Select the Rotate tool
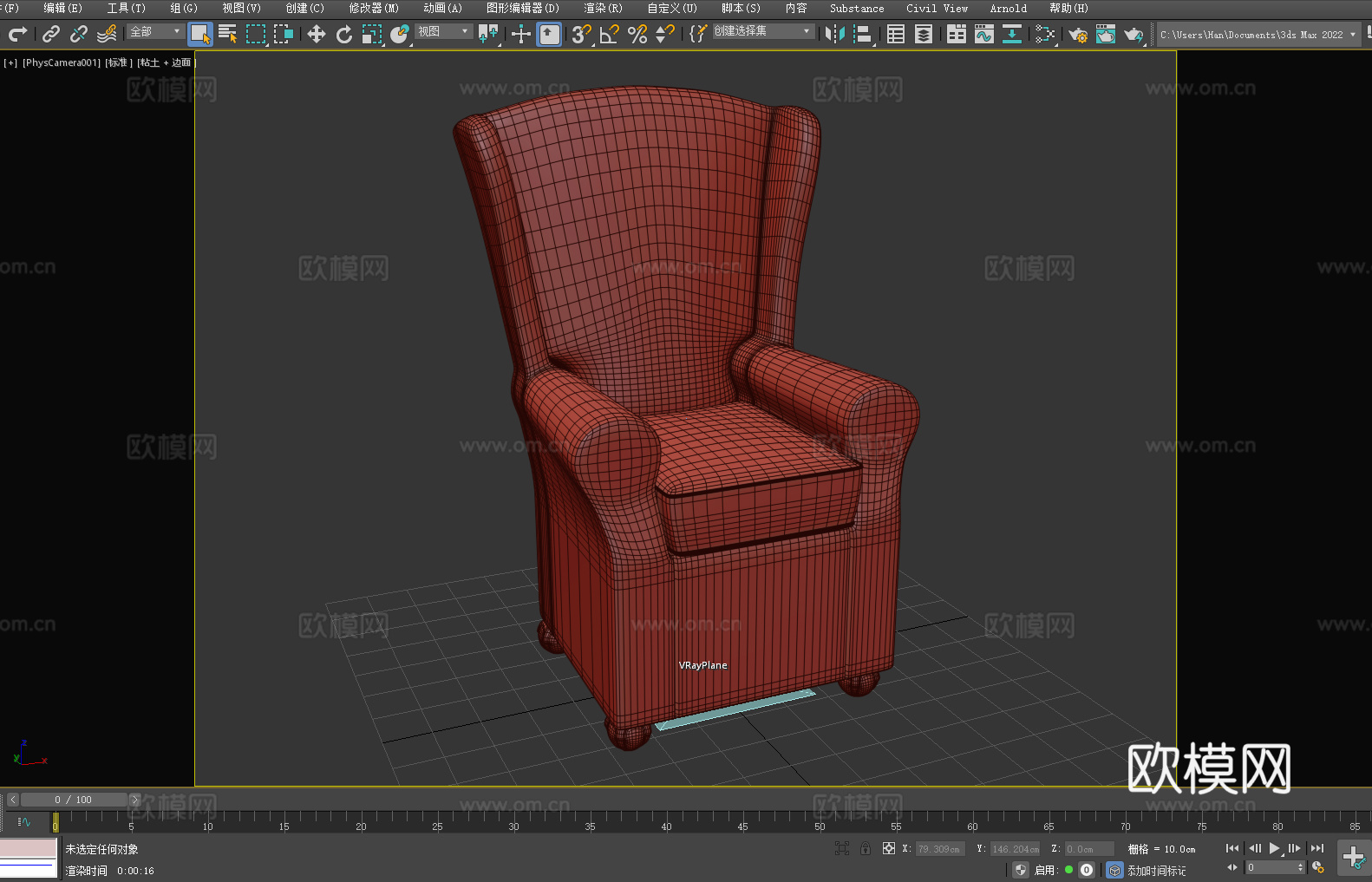The image size is (1372, 882). click(344, 34)
